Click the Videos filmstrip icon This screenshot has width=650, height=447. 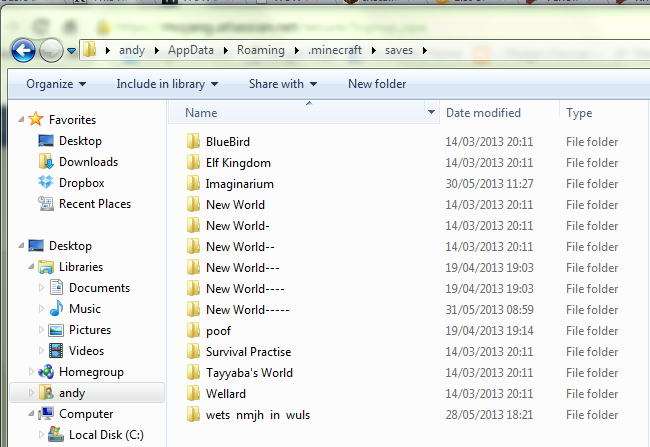coord(56,351)
